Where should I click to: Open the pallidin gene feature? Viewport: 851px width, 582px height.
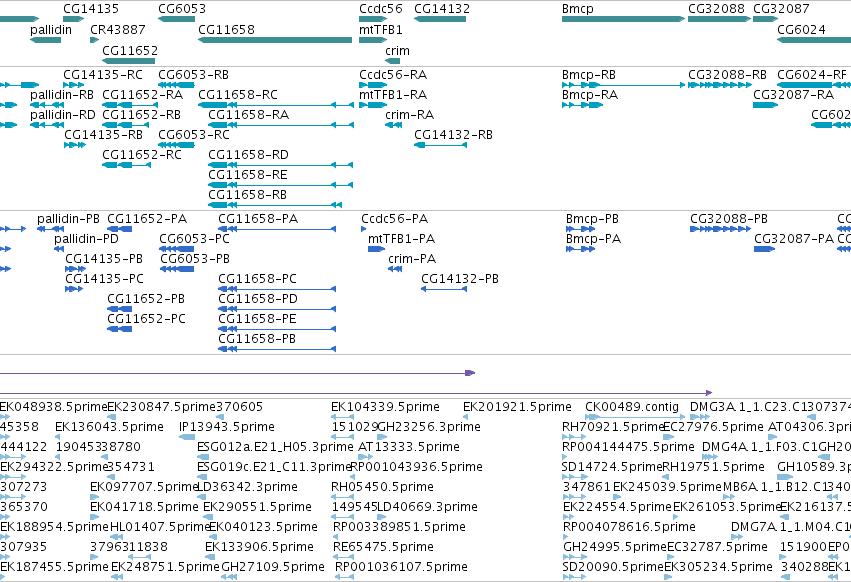click(x=46, y=40)
